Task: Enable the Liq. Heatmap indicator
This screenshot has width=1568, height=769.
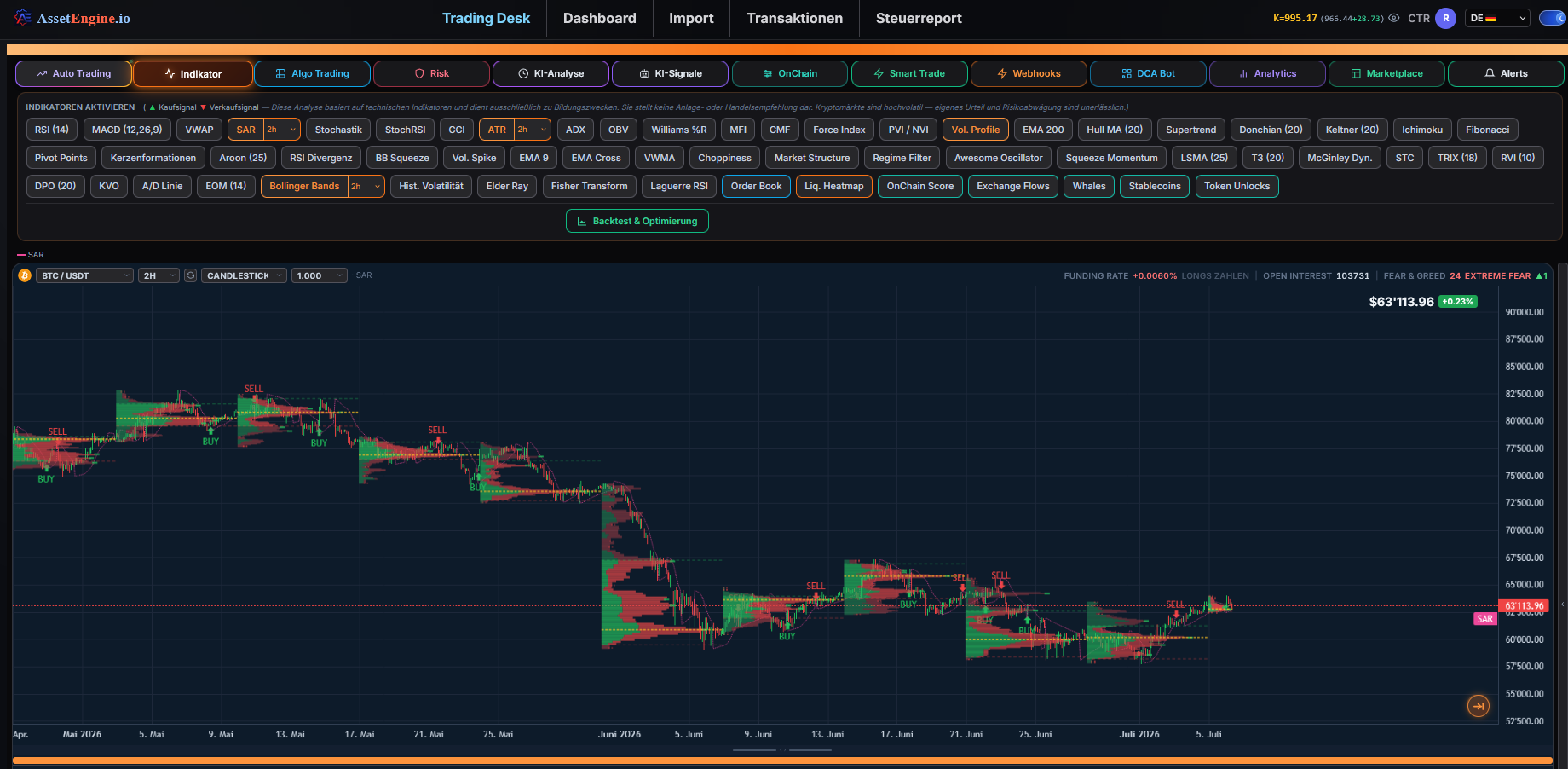Action: [x=834, y=186]
